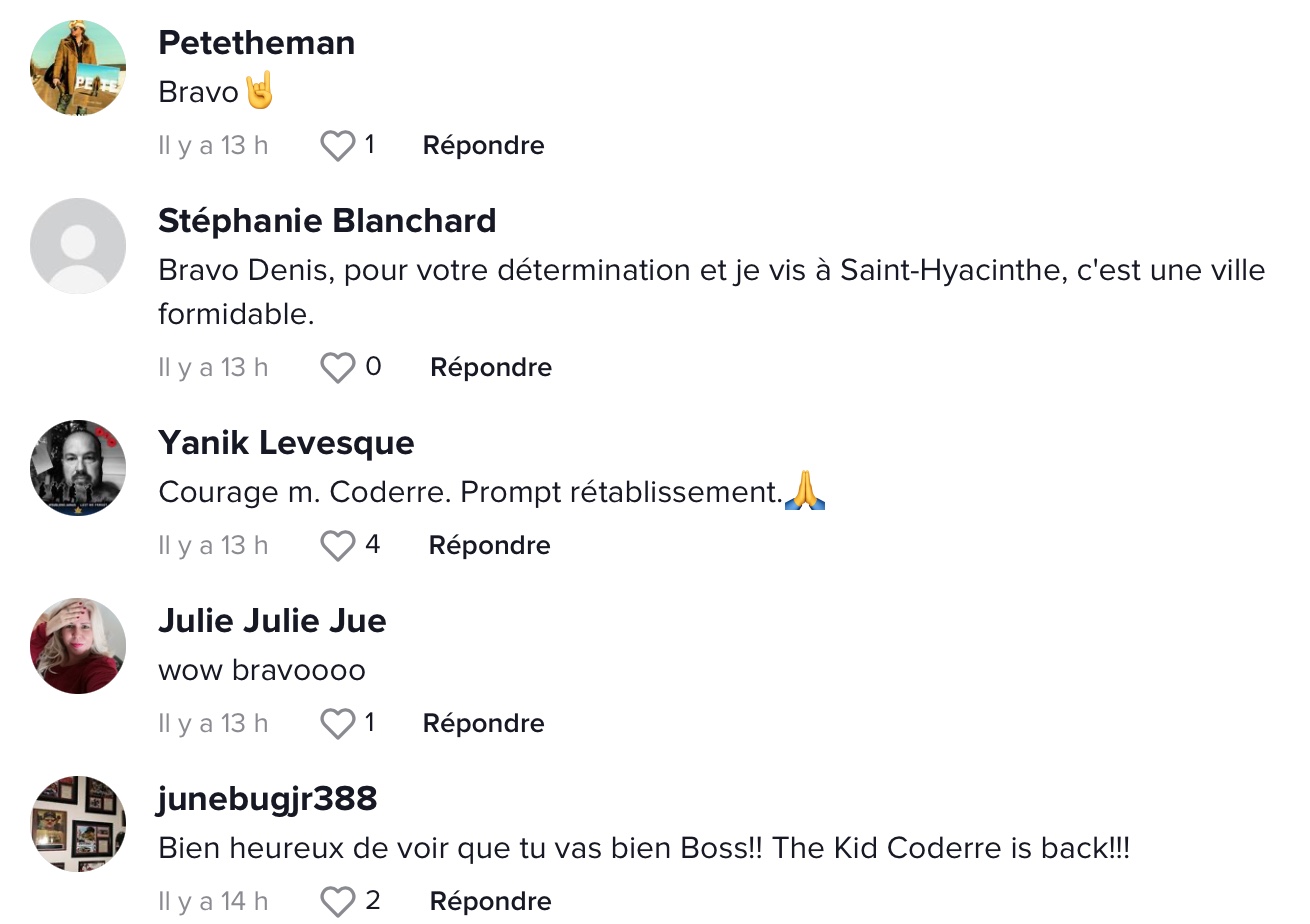The image size is (1310, 924).
Task: Open the junebugjr388 username link
Action: 268,799
